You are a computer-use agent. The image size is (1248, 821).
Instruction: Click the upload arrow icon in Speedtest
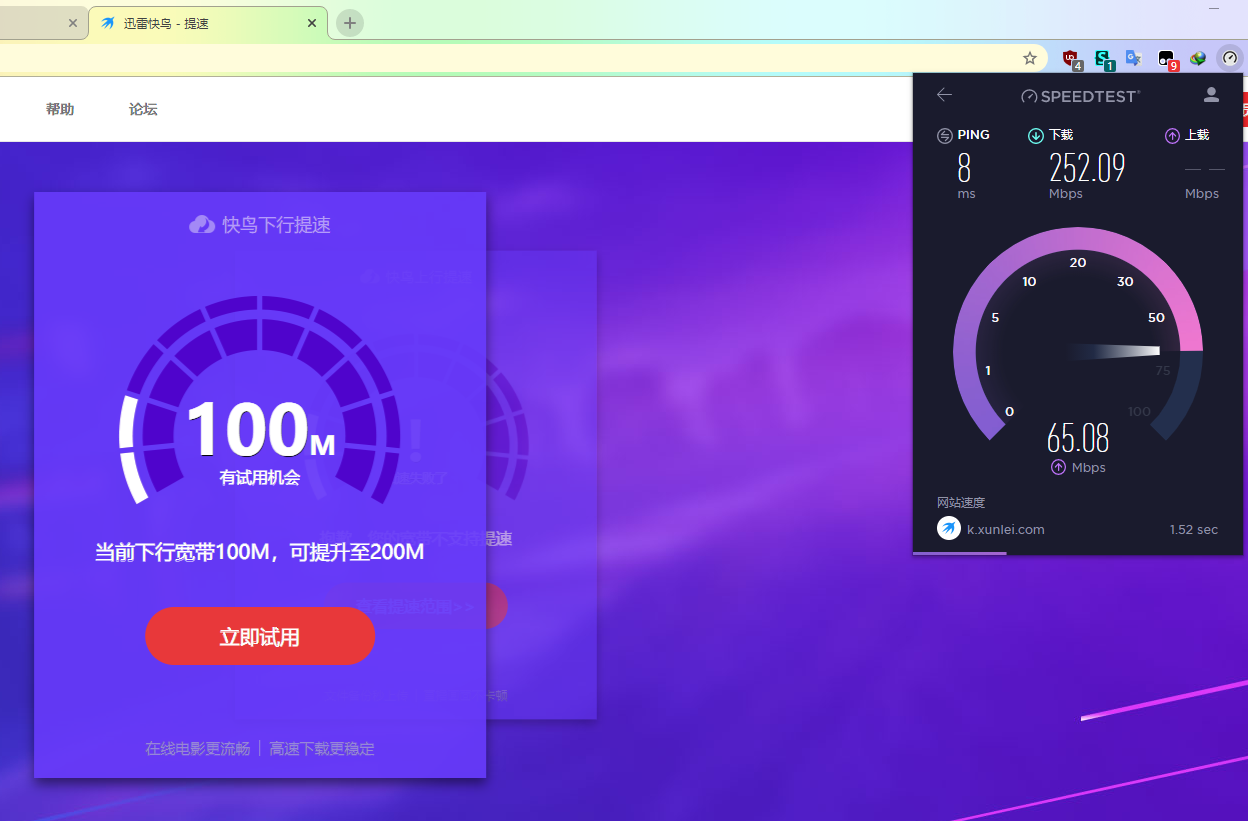pos(1173,136)
